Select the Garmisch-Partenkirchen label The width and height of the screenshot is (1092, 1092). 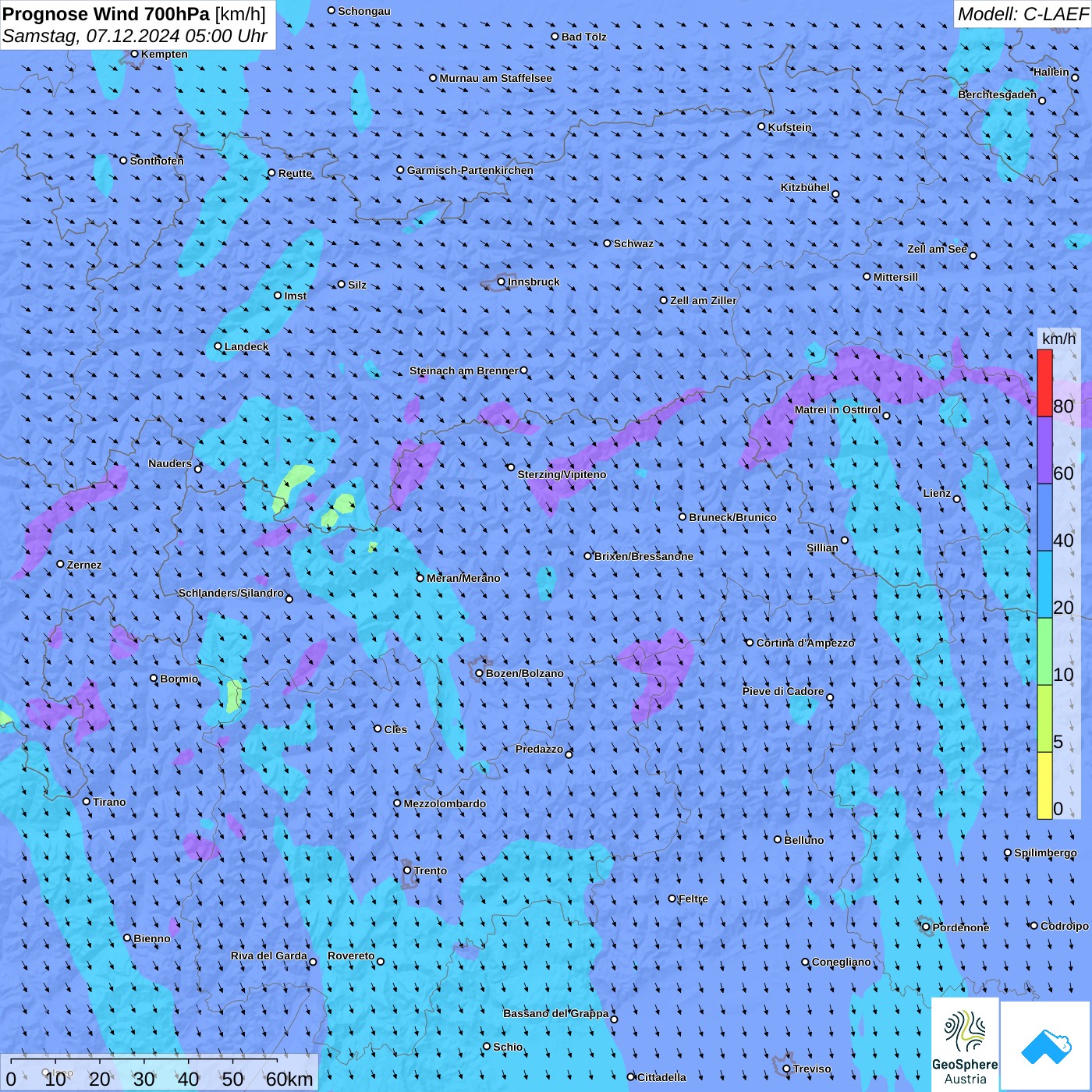470,170
